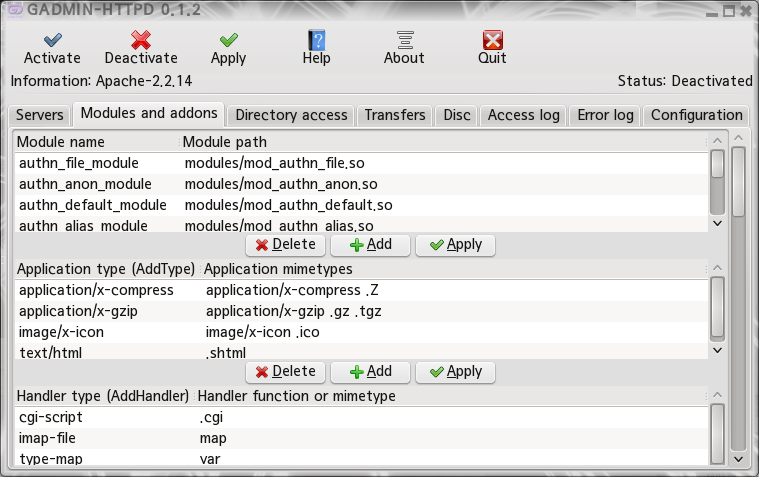View the Access log tab
The width and height of the screenshot is (759, 477).
[x=523, y=115]
